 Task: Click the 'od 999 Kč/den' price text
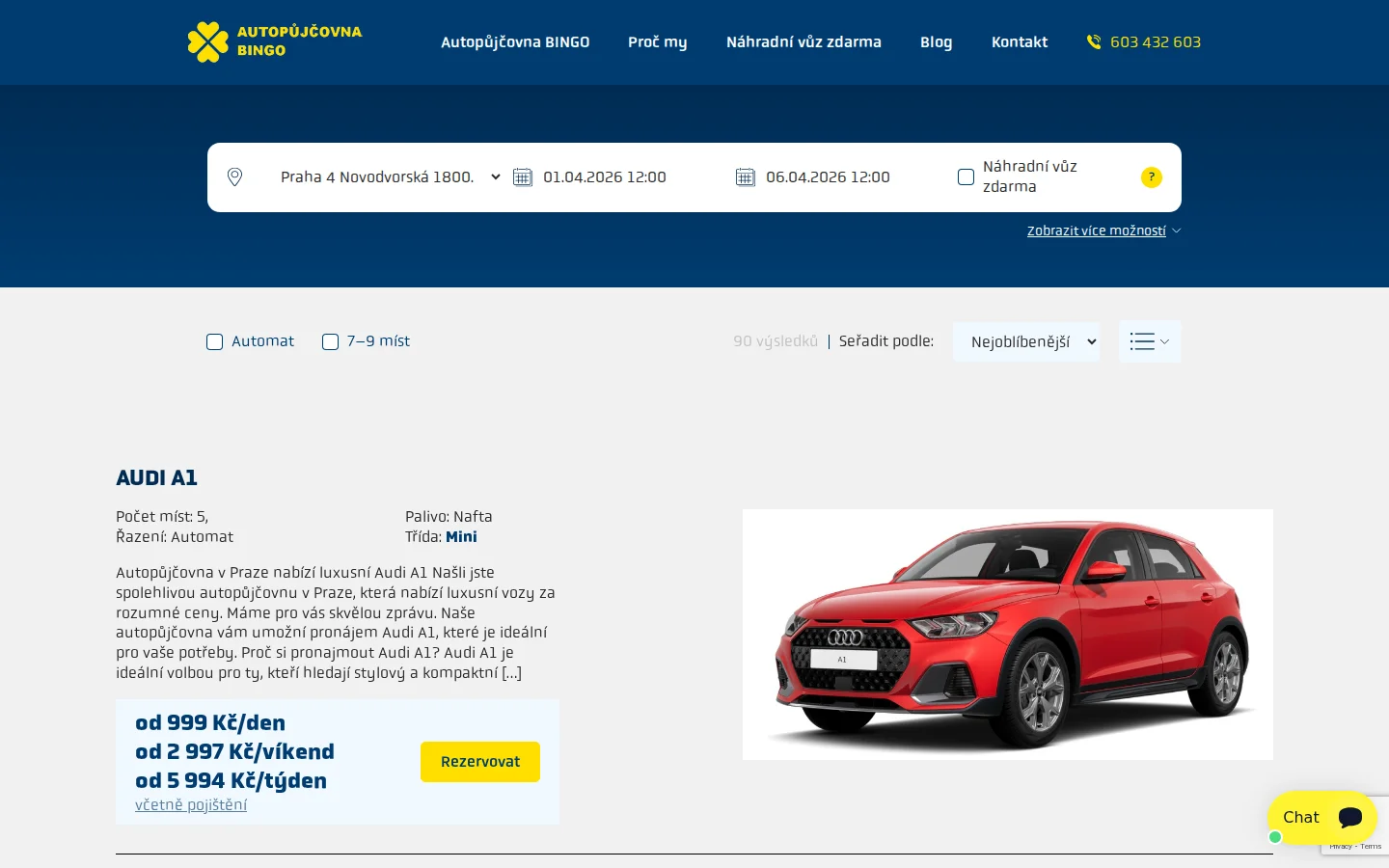coord(210,722)
